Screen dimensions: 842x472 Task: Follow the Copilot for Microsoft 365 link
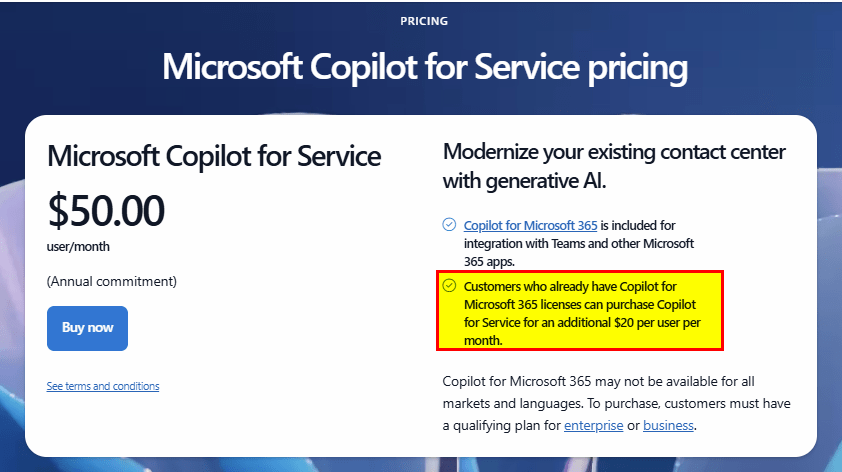pyautogui.click(x=530, y=225)
